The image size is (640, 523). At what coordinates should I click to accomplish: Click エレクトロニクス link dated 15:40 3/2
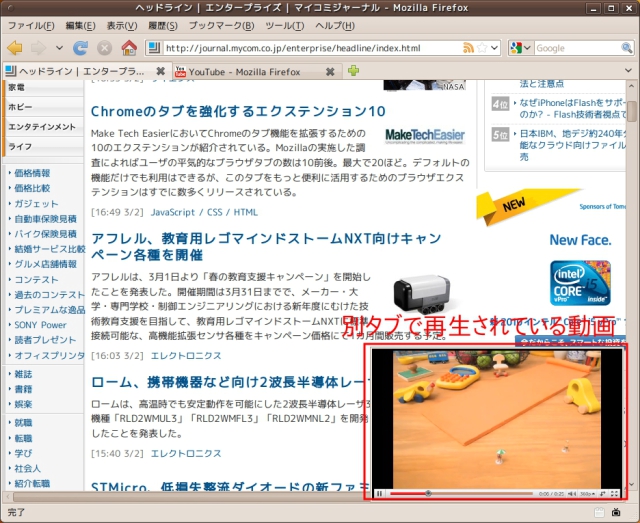coord(186,454)
